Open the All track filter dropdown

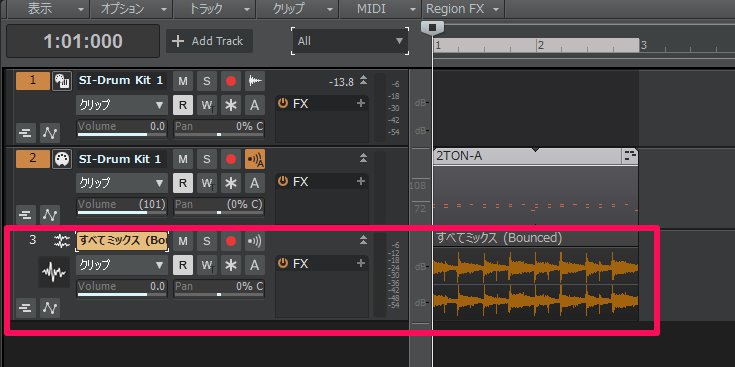[x=350, y=41]
